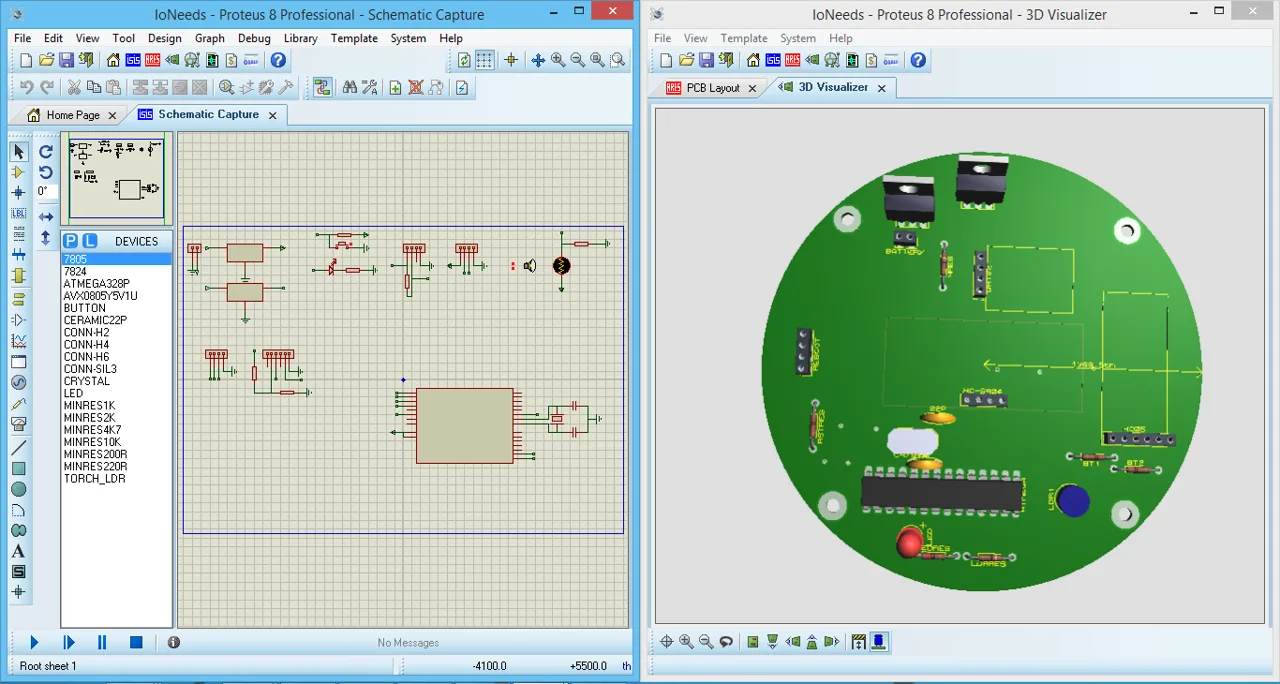Select the Terminal Mode tool
This screenshot has height=684, width=1280.
[18, 297]
